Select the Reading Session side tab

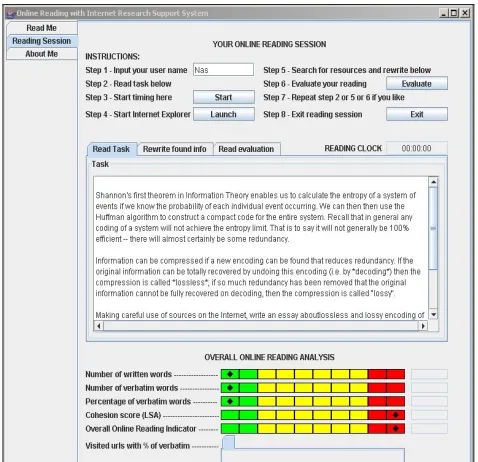click(x=42, y=41)
